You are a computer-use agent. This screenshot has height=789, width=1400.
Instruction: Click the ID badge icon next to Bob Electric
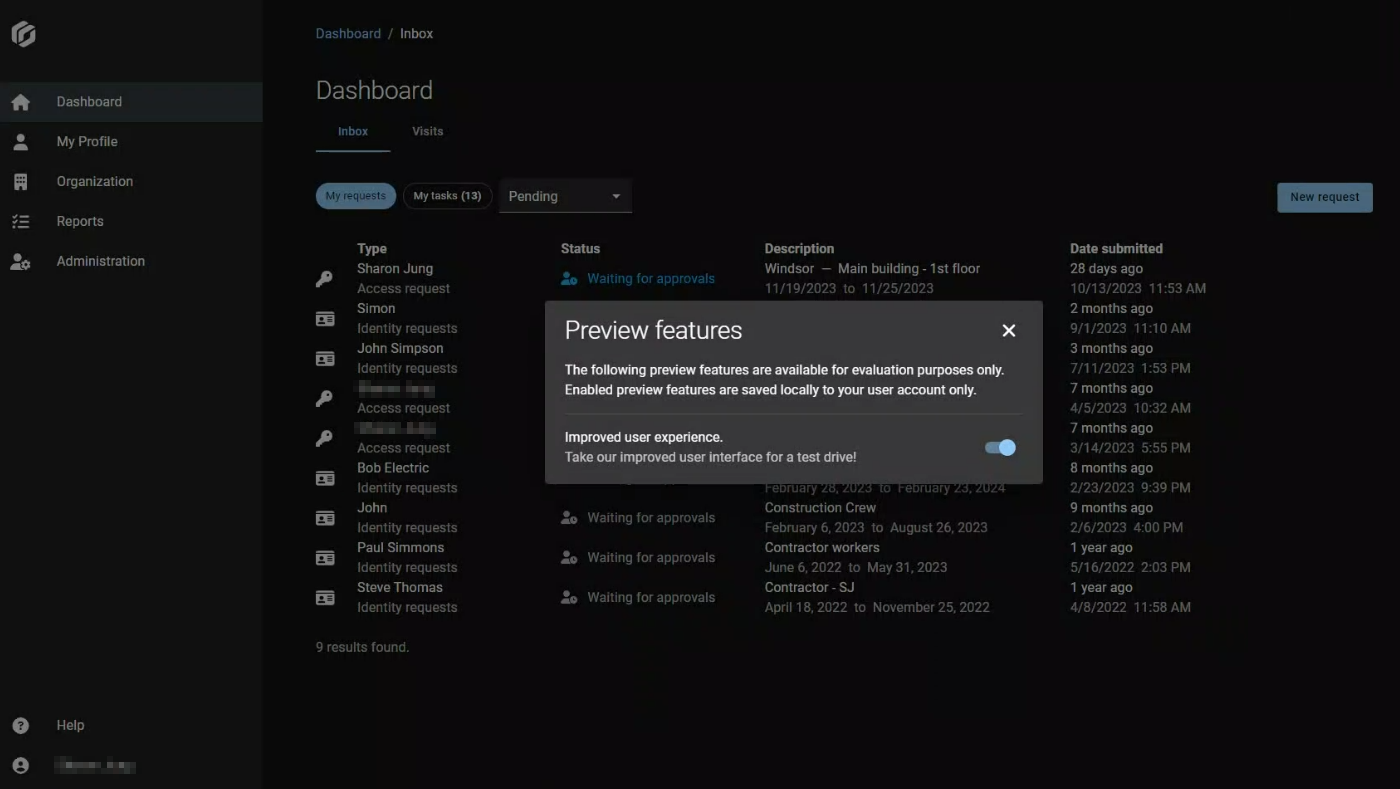pyautogui.click(x=324, y=478)
